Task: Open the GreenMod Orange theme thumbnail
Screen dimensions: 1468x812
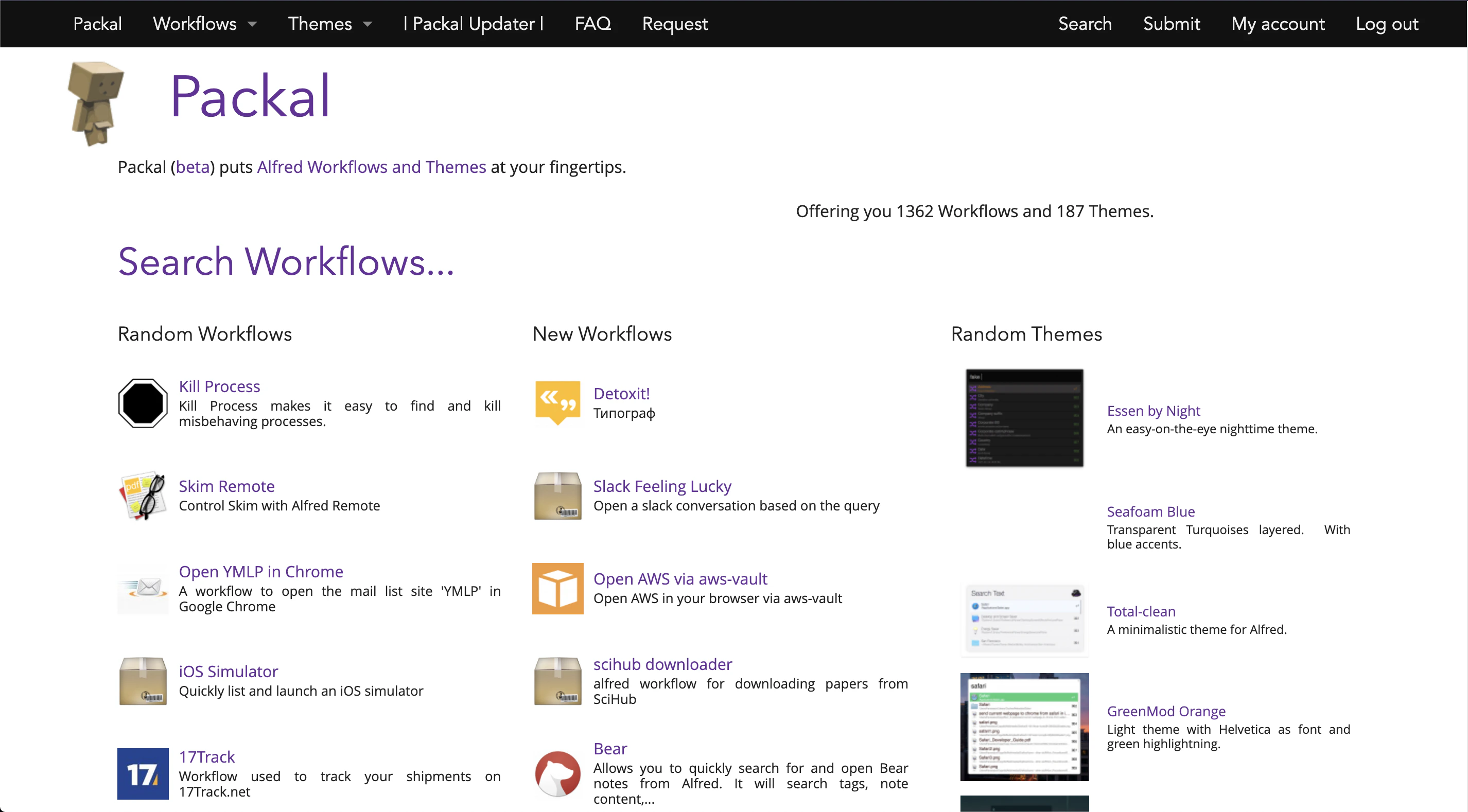Action: 1024,727
